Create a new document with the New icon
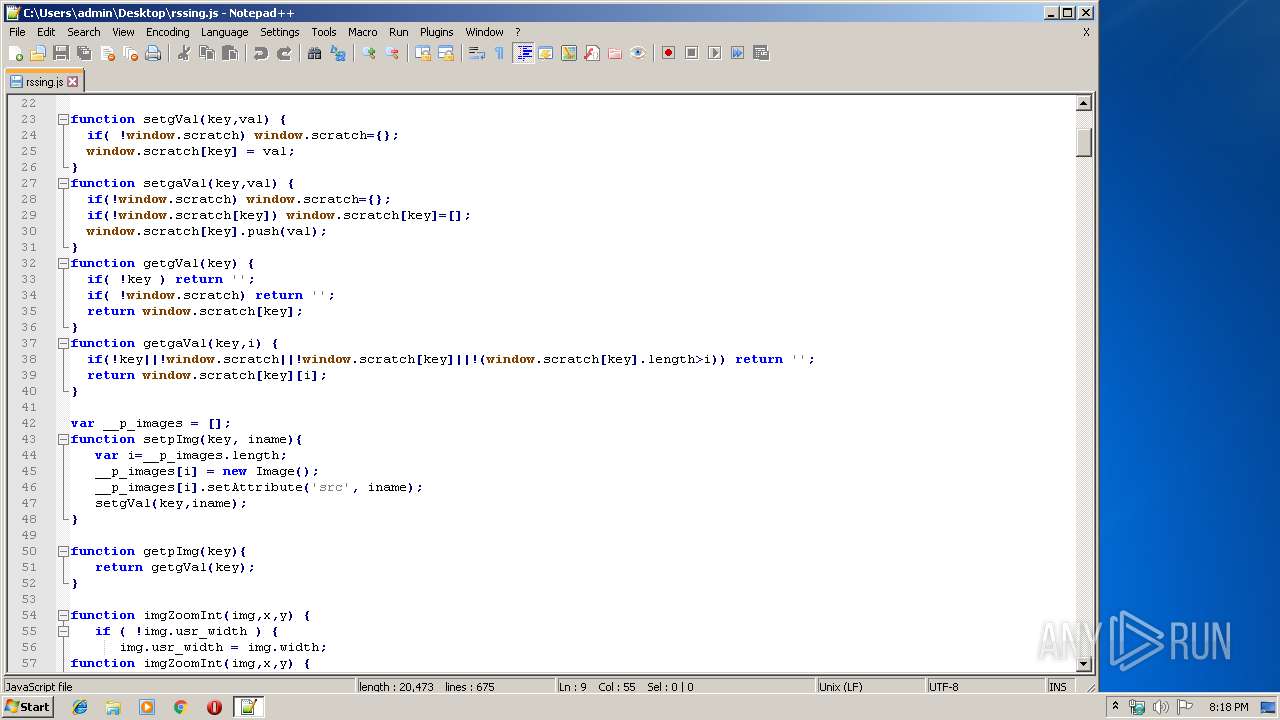 click(x=16, y=53)
